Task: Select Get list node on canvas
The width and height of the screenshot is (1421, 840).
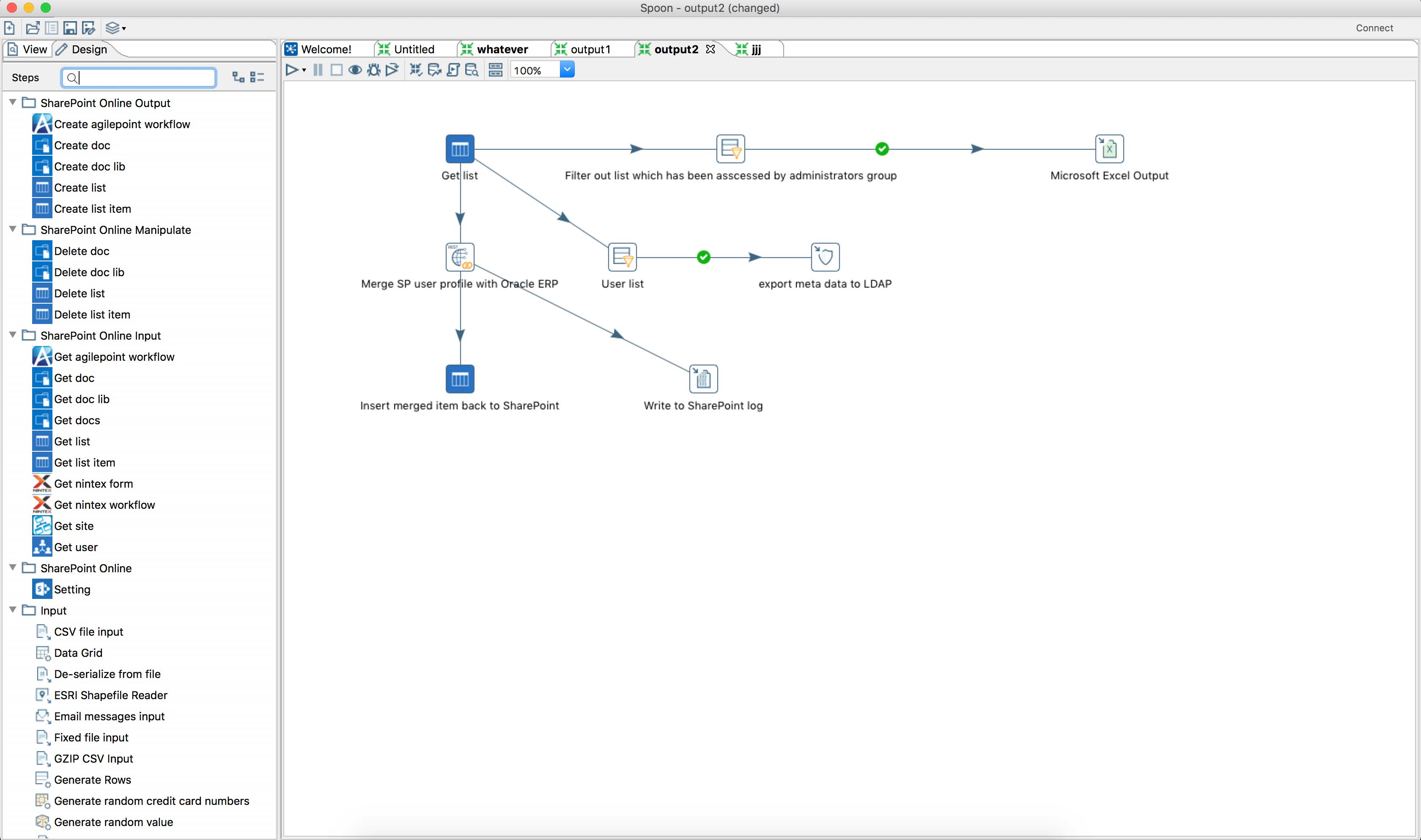Action: pos(460,149)
